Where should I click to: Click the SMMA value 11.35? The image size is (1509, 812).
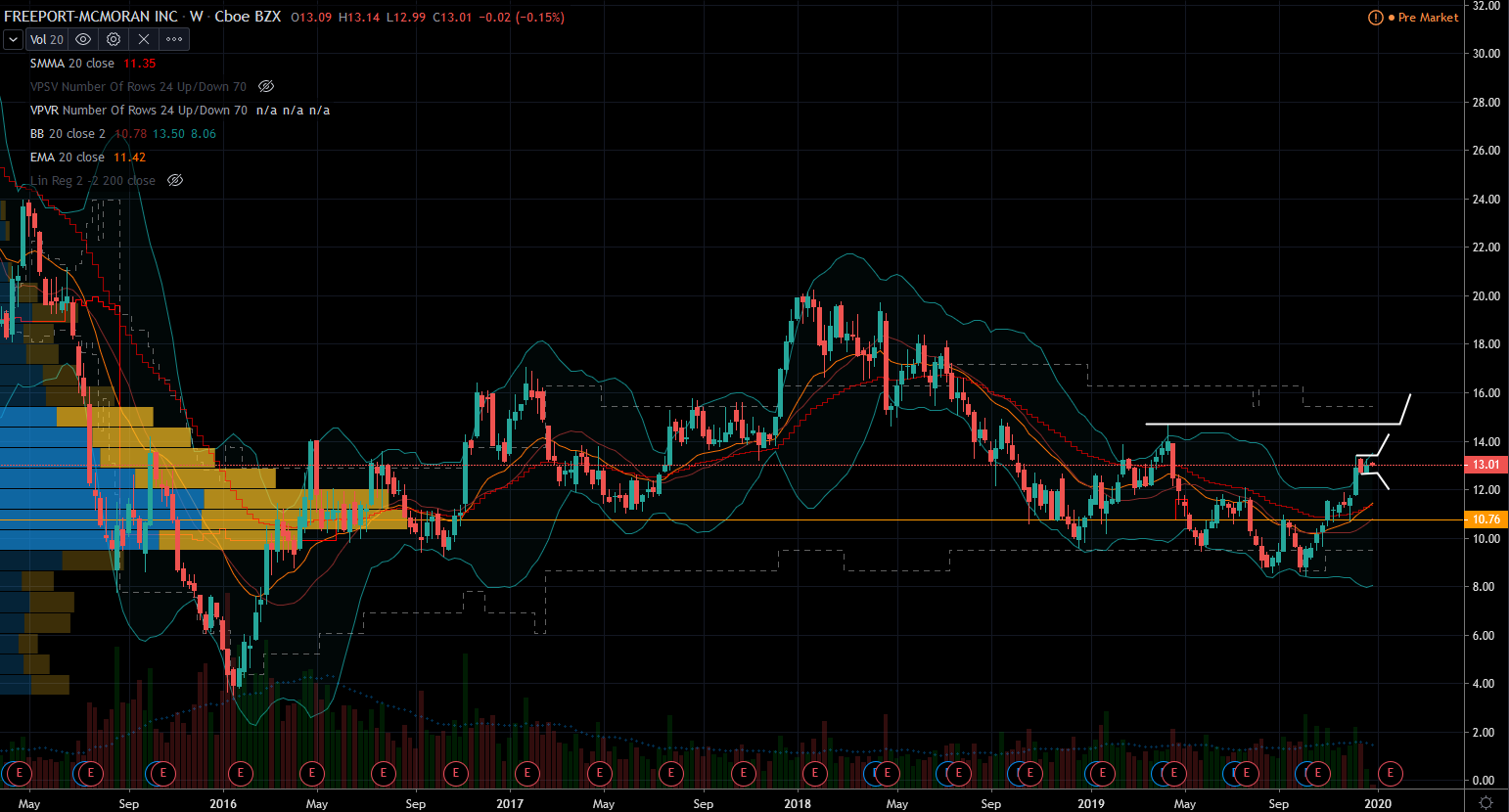140,63
